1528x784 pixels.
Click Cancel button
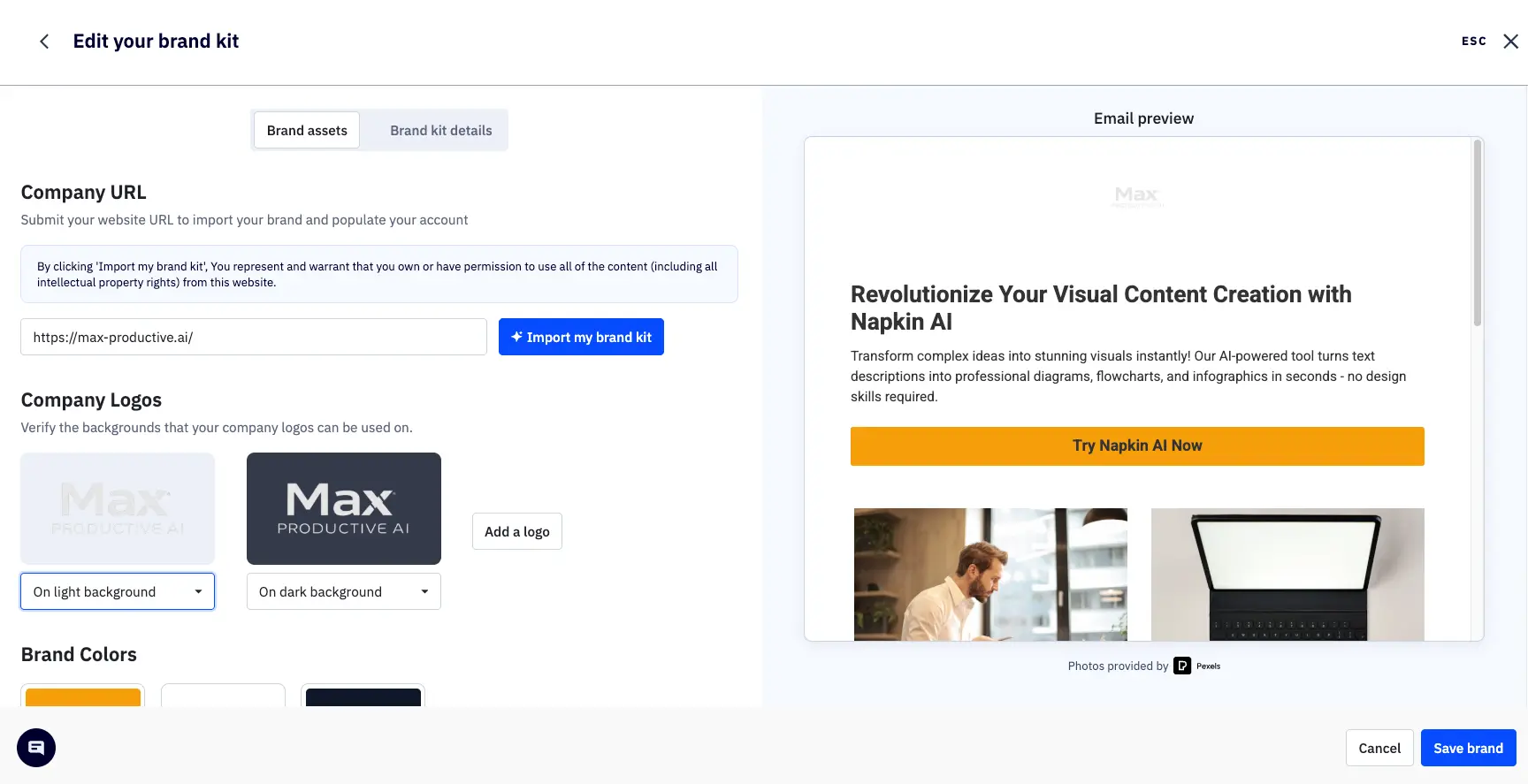1379,748
